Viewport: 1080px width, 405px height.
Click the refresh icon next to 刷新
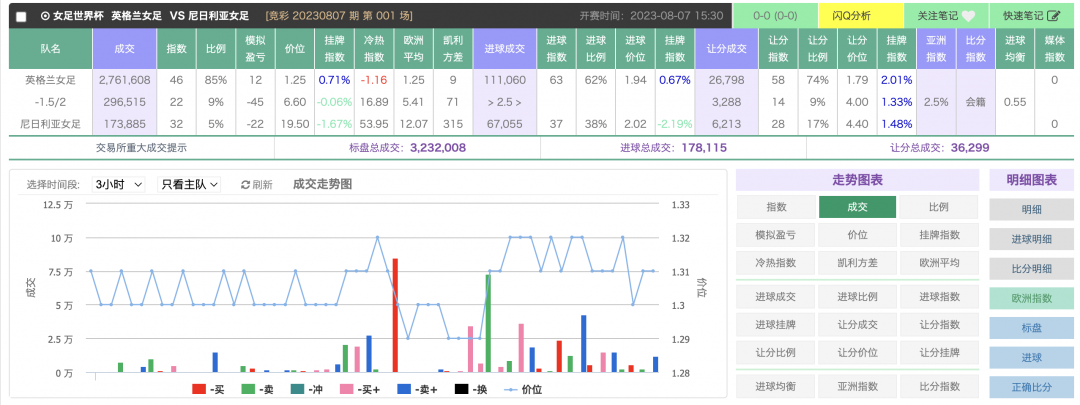245,185
